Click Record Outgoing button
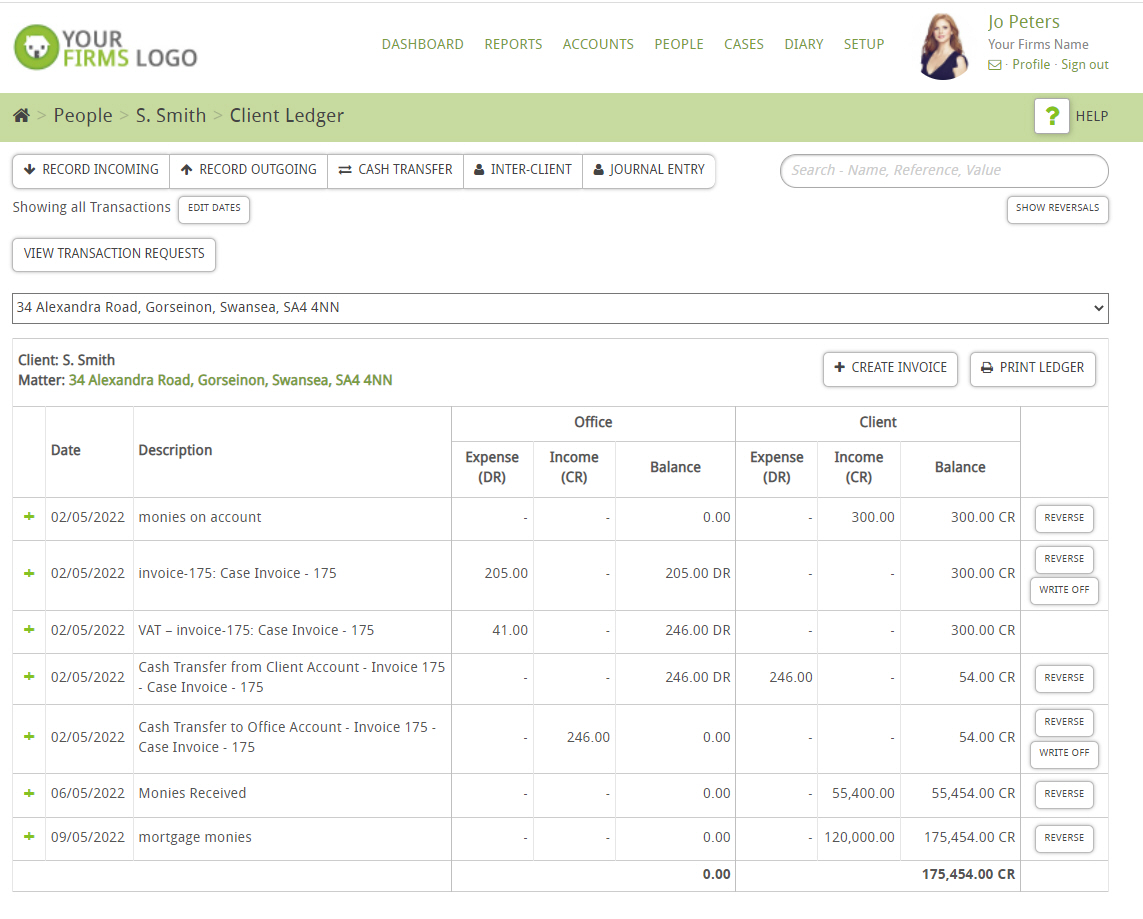Image resolution: width=1143 pixels, height=919 pixels. click(248, 170)
